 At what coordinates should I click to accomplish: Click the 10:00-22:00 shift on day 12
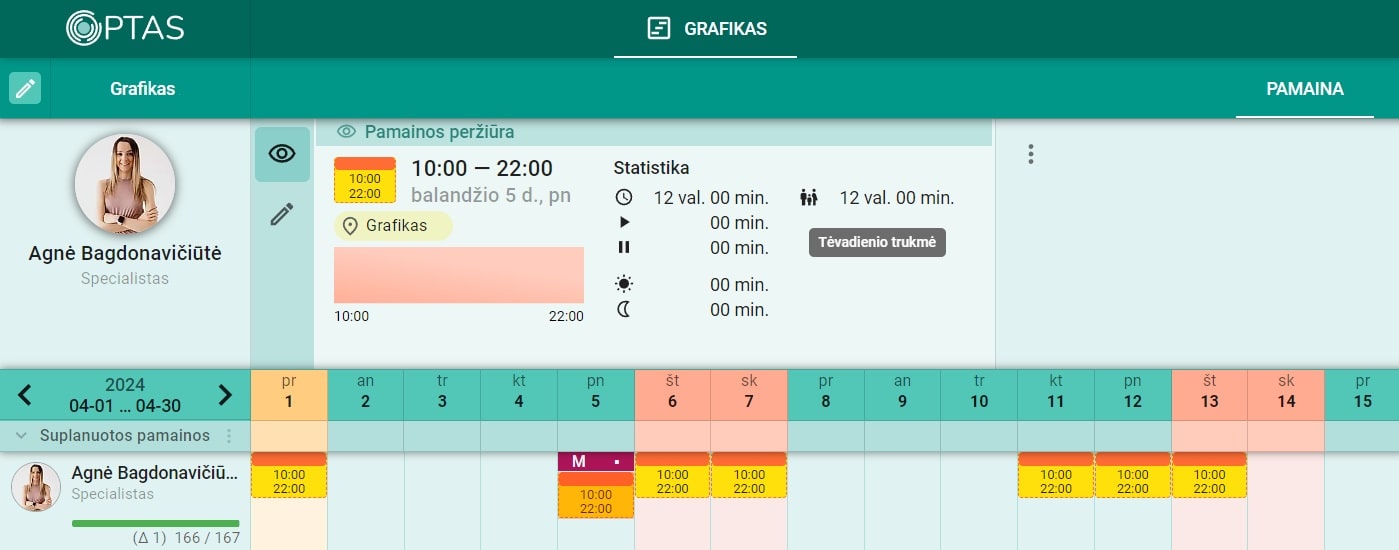point(1133,475)
